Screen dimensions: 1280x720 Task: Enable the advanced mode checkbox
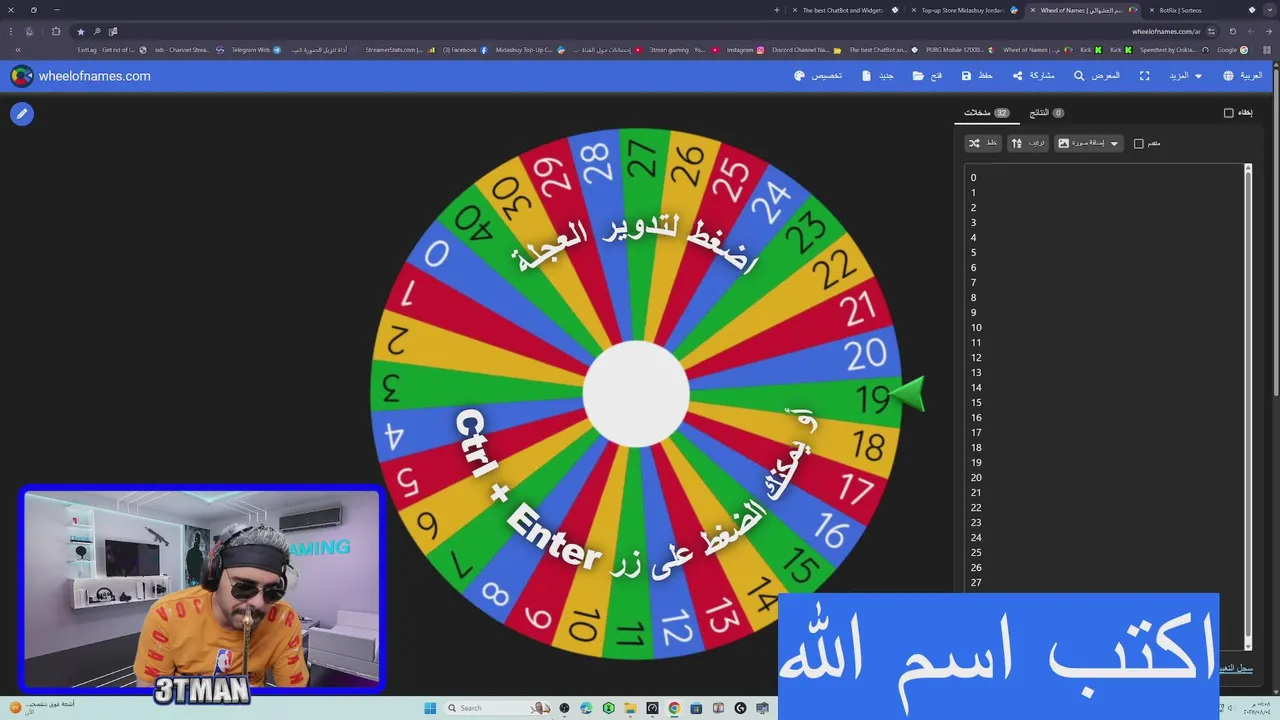pyautogui.click(x=1138, y=144)
